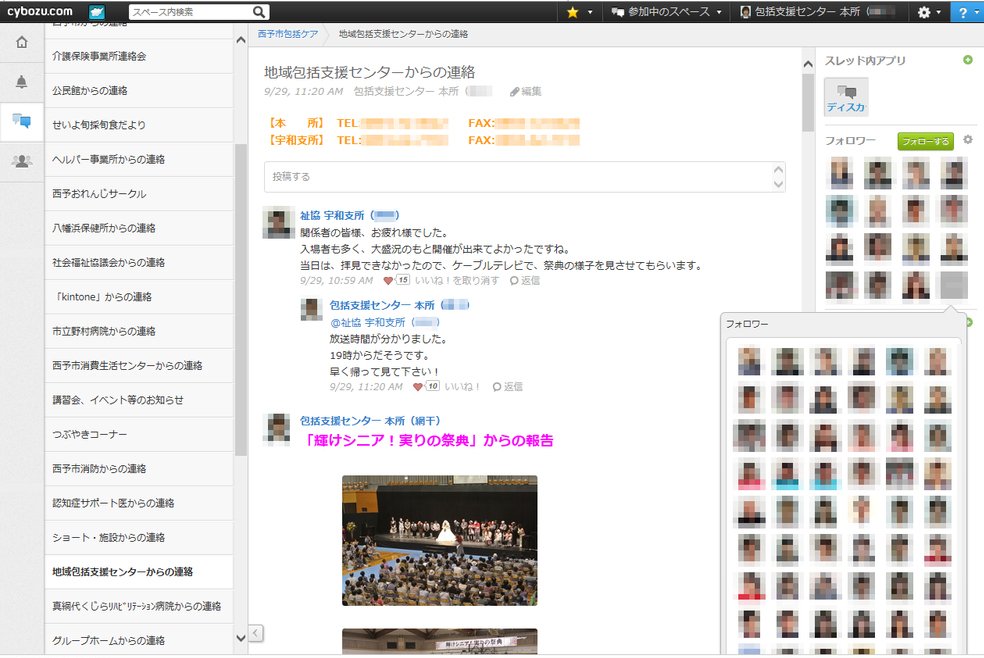The width and height of the screenshot is (984, 658).
Task: Select 地域包括支援センターからの連絡 in thread list
Action: [139, 572]
